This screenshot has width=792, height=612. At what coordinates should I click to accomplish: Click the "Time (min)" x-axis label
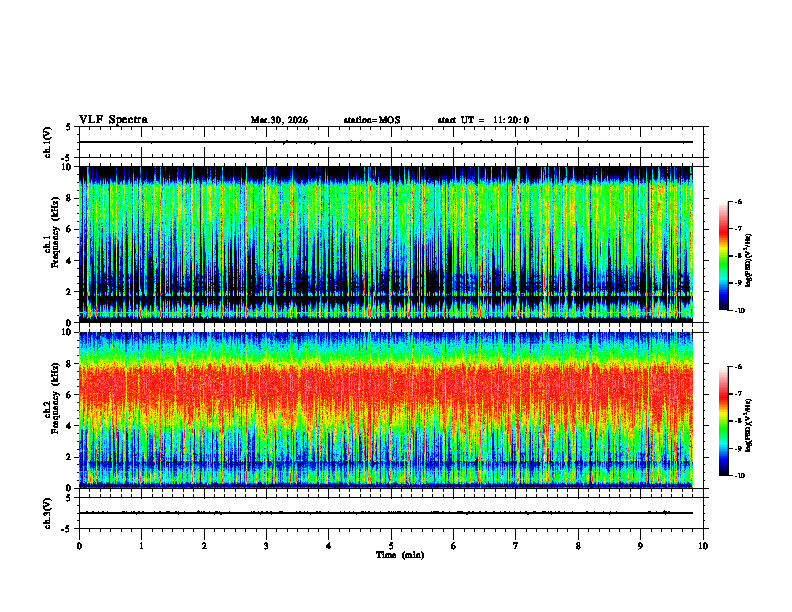tap(400, 555)
